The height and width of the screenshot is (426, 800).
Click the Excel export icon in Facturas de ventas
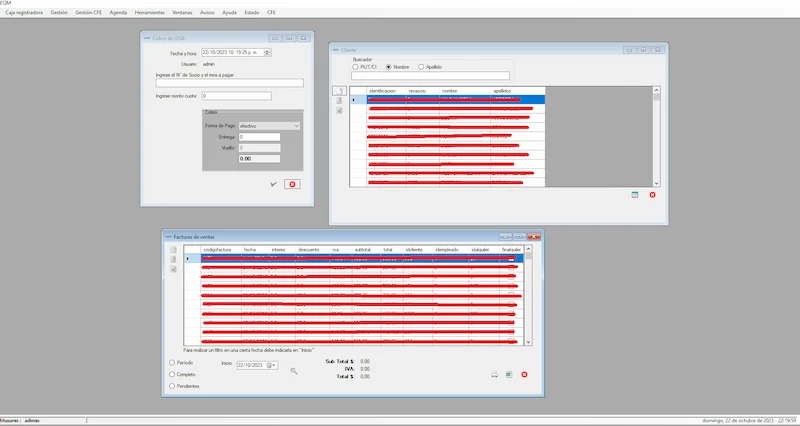[509, 375]
